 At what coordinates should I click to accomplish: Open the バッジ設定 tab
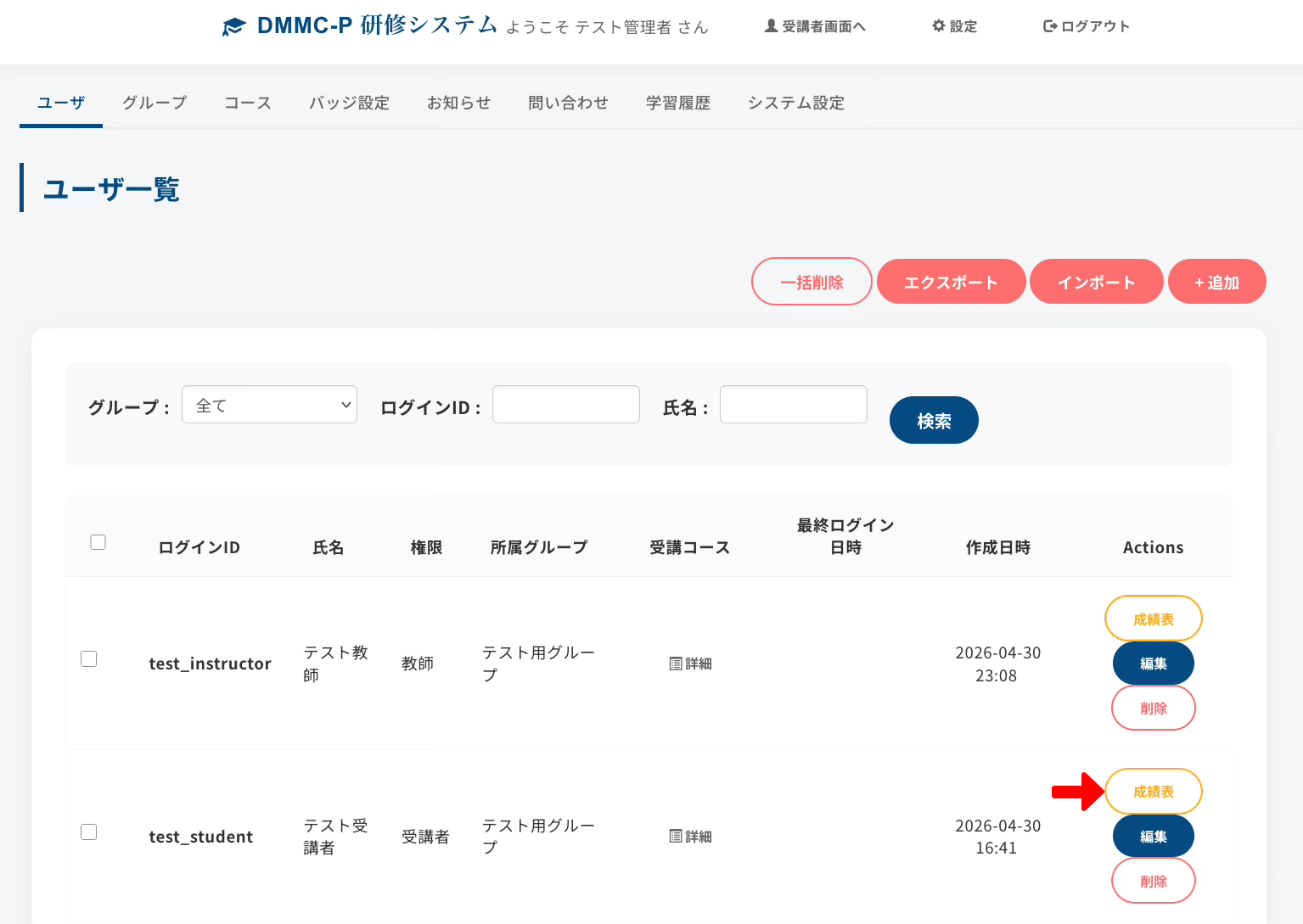349,103
